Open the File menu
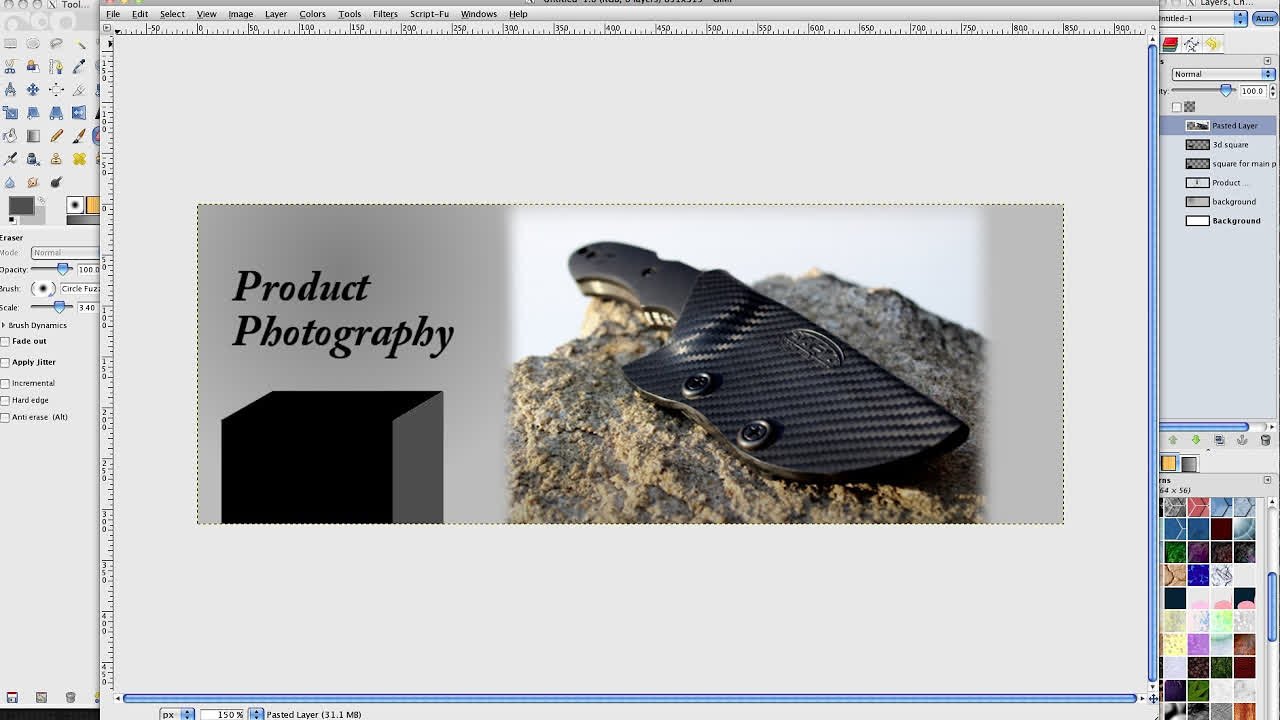The width and height of the screenshot is (1280, 720). 113,14
